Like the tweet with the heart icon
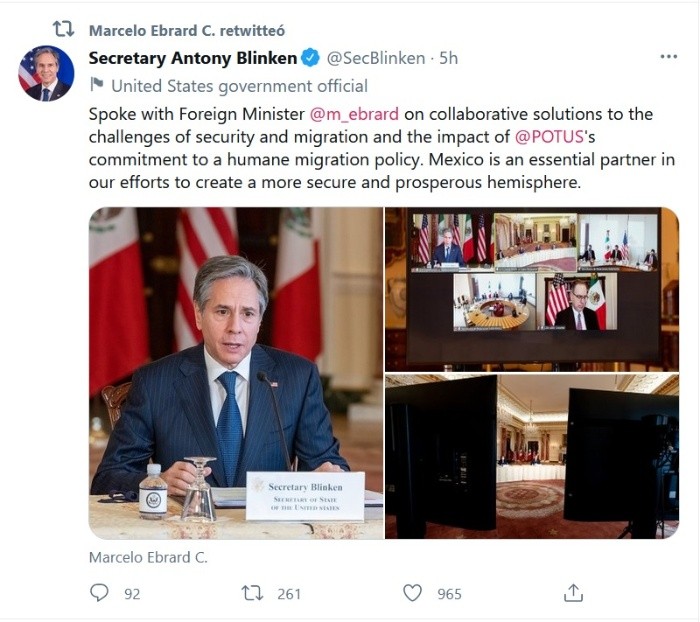Viewport: 700px width, 622px height. coord(412,593)
